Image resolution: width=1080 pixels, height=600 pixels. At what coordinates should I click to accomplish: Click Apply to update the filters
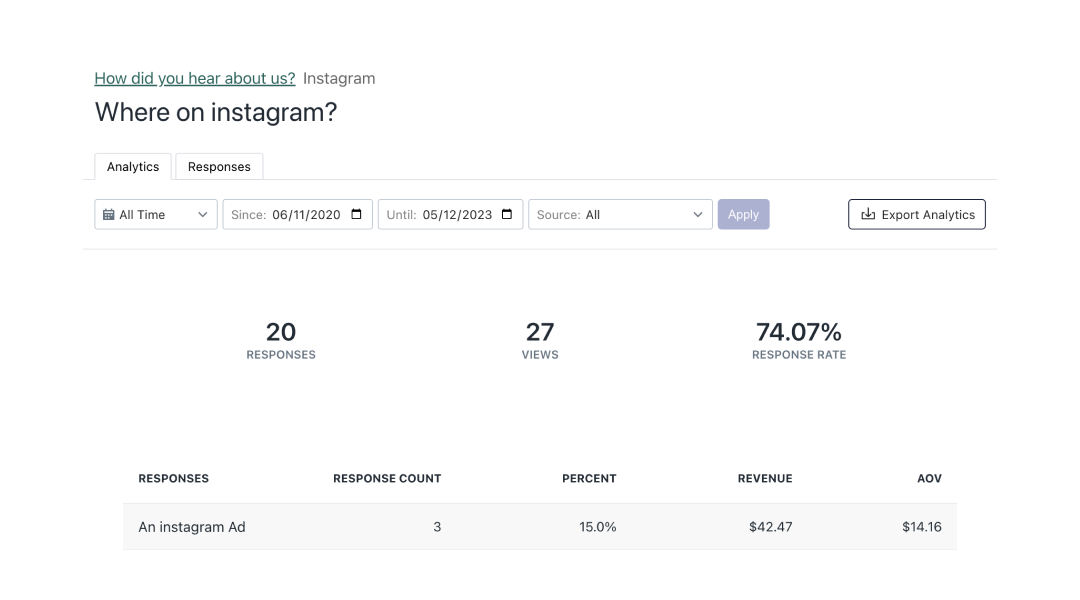pos(743,214)
